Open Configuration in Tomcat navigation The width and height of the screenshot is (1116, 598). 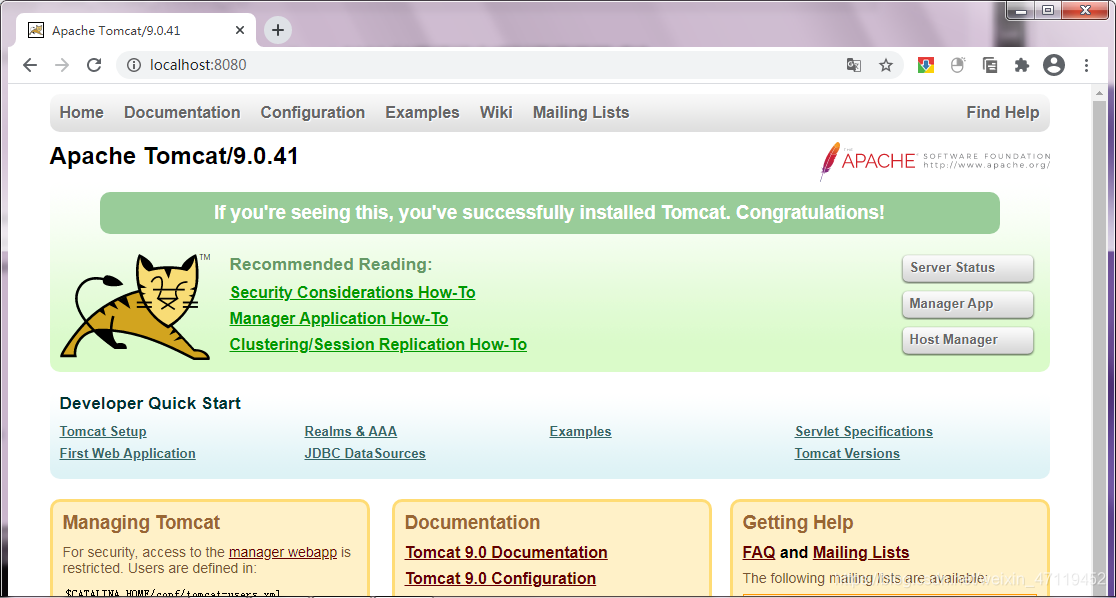pyautogui.click(x=312, y=112)
